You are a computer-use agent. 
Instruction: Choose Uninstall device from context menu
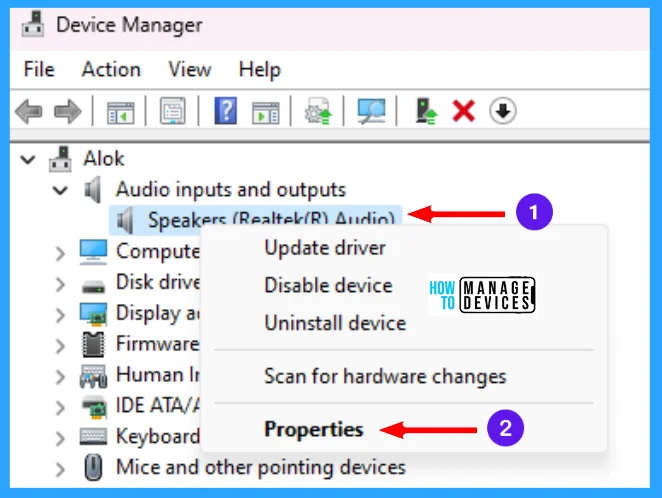click(x=335, y=323)
